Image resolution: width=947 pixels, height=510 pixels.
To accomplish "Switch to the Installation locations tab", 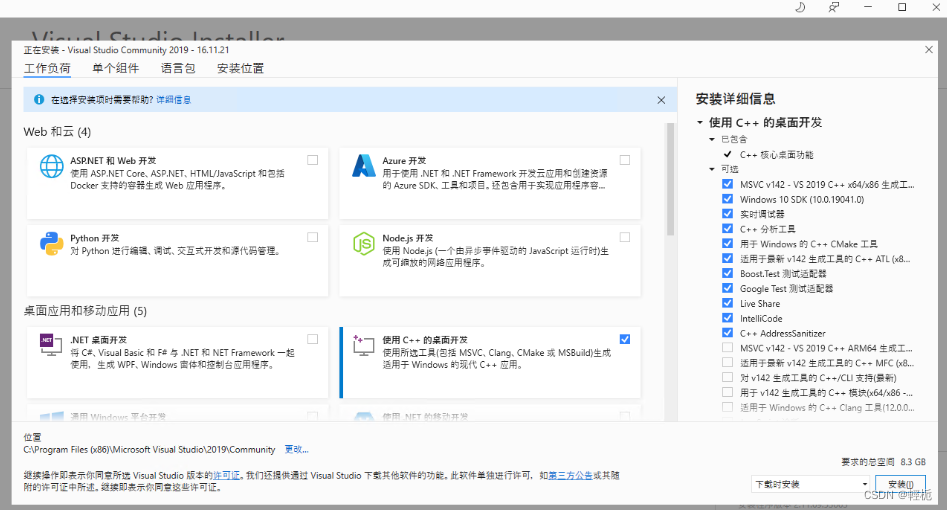I will [x=240, y=68].
